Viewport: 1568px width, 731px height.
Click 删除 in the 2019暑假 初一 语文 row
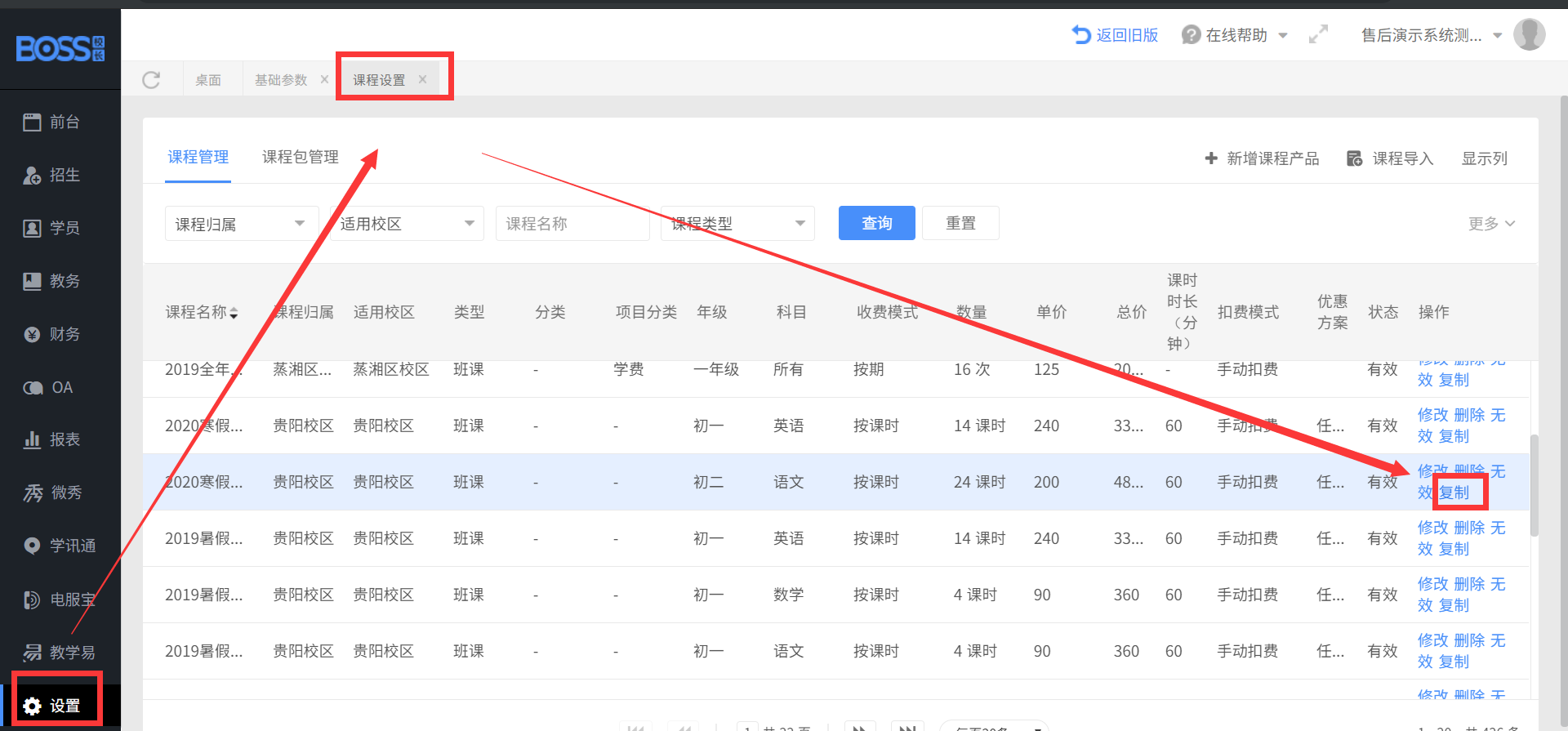pyautogui.click(x=1469, y=640)
